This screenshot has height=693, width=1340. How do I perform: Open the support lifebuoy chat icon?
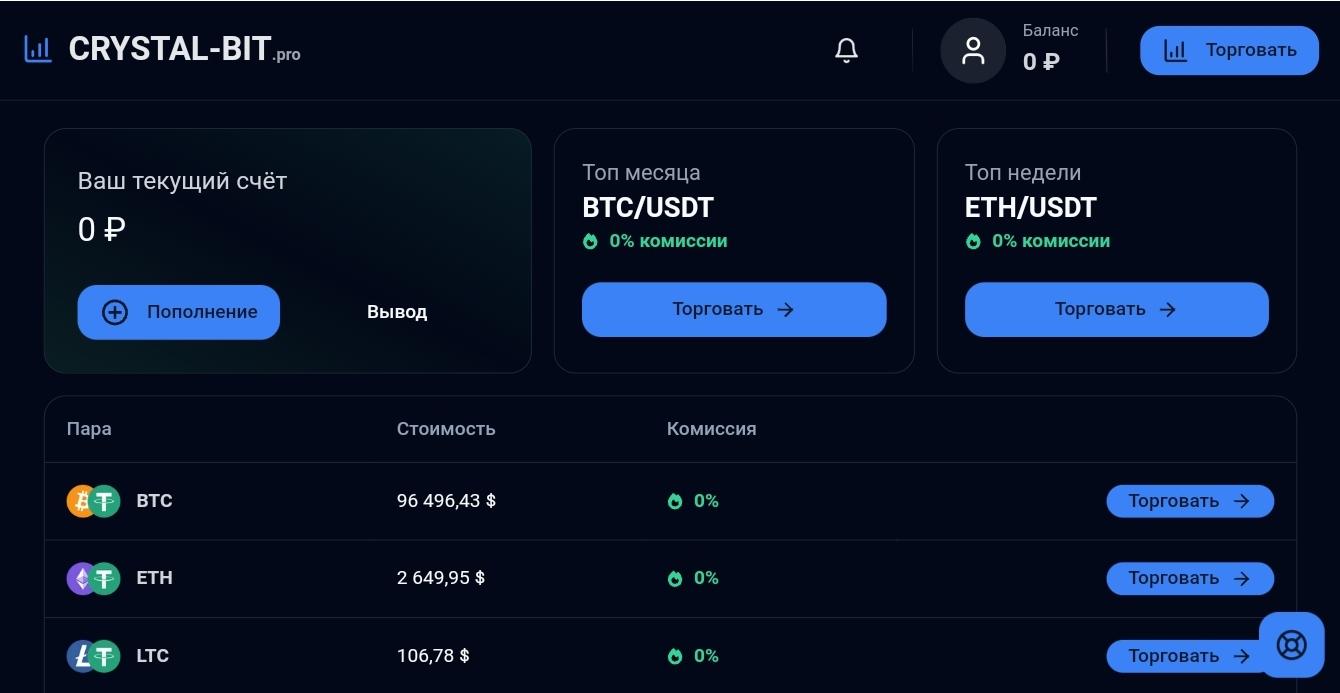[x=1291, y=645]
